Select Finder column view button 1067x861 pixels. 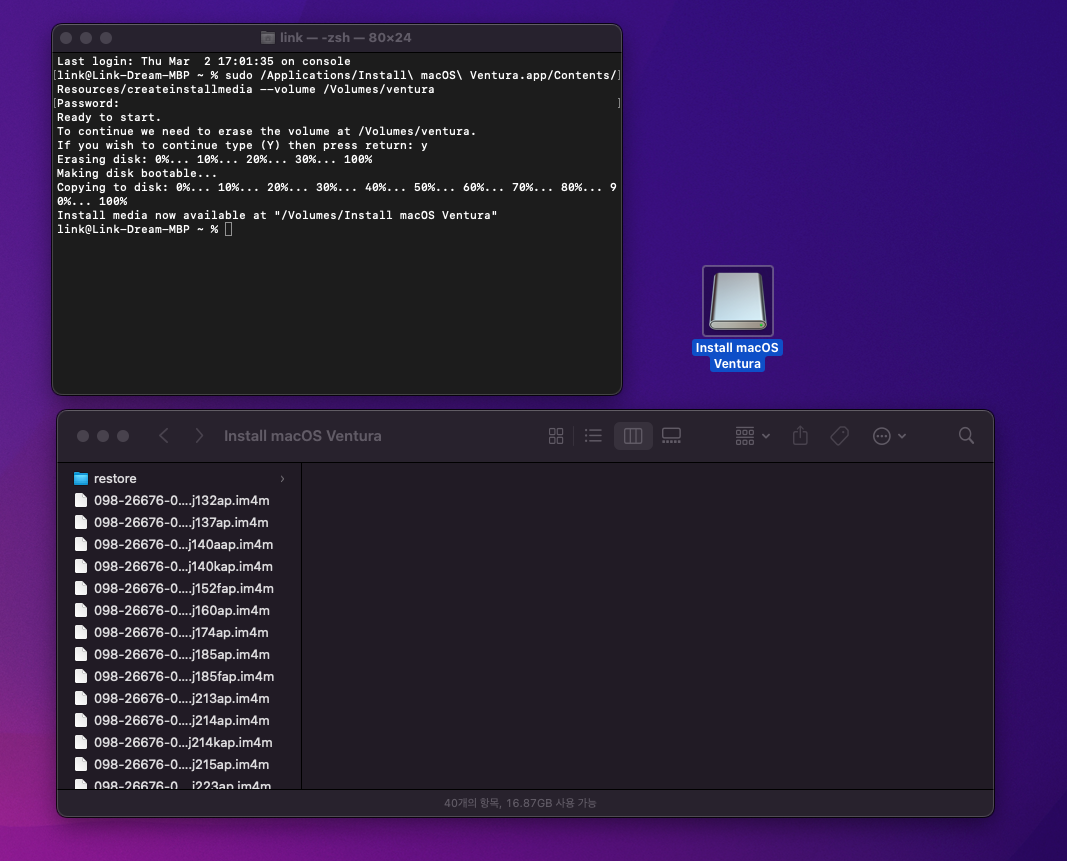[633, 436]
